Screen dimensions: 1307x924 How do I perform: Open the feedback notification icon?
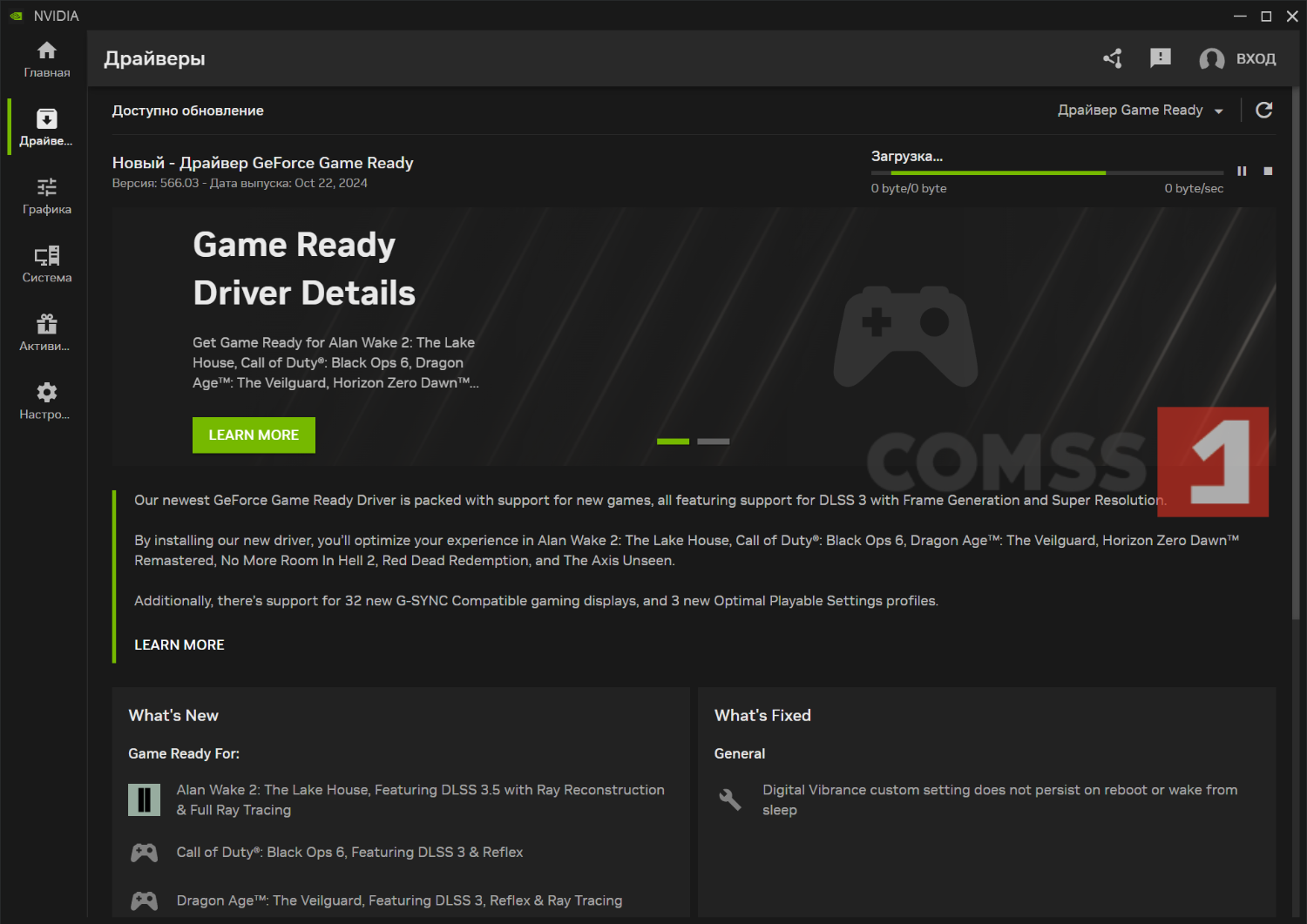coord(1161,58)
